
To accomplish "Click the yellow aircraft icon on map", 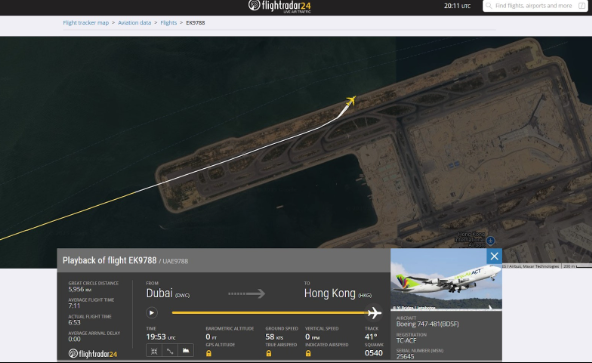I will 351,101.
